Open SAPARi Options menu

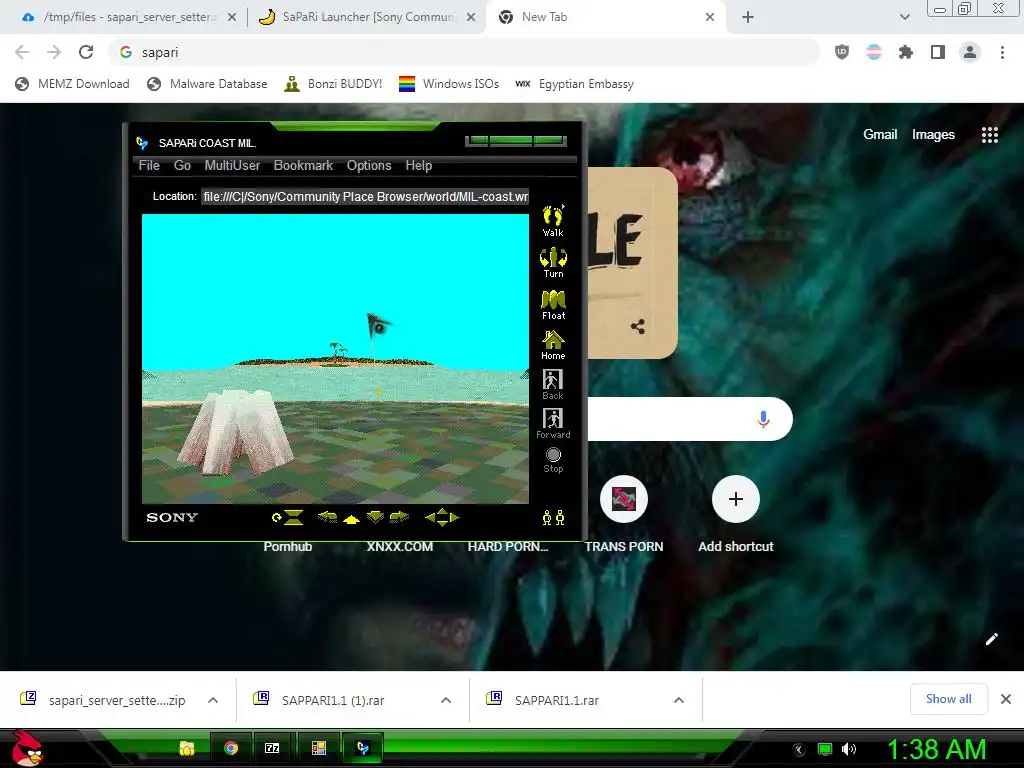click(369, 165)
